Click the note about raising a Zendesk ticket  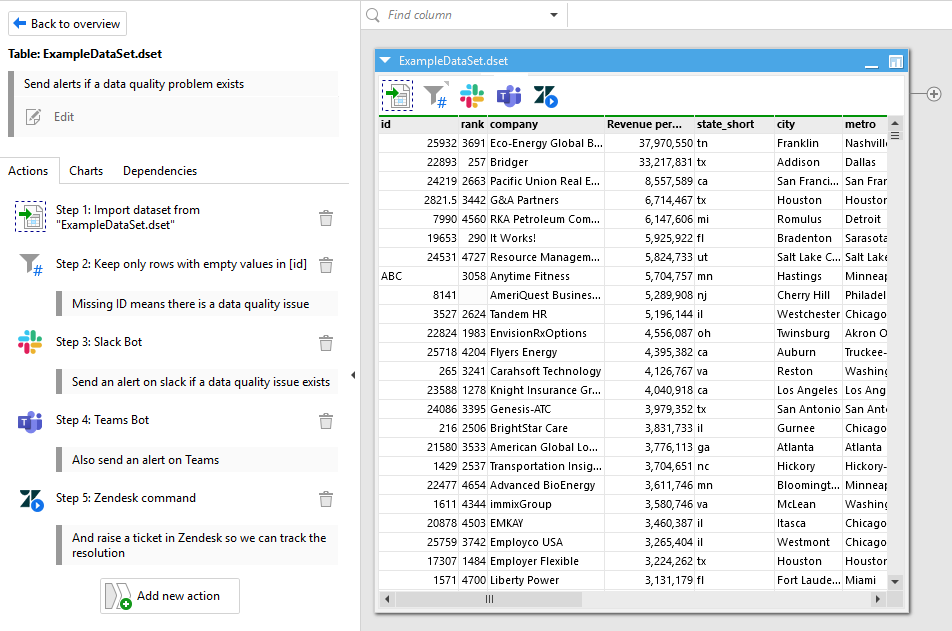pyautogui.click(x=197, y=545)
